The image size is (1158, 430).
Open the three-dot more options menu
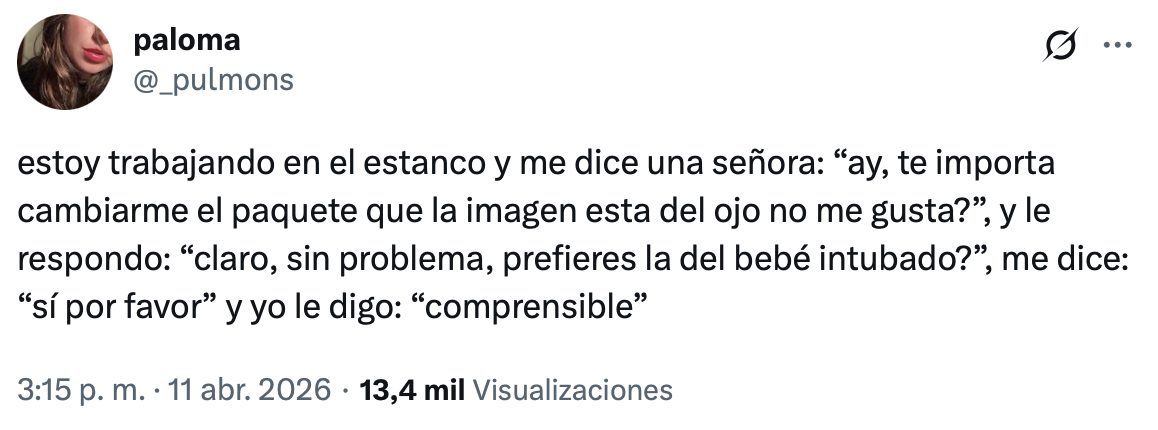[1117, 44]
